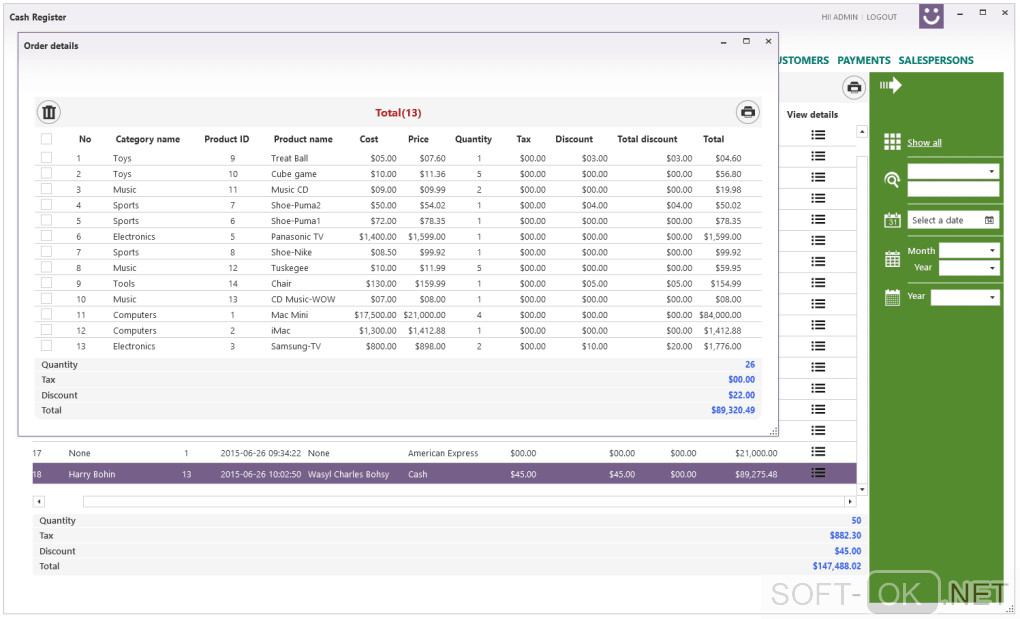This screenshot has height=619, width=1020.
Task: Toggle the select-all header checkbox
Action: (46, 138)
